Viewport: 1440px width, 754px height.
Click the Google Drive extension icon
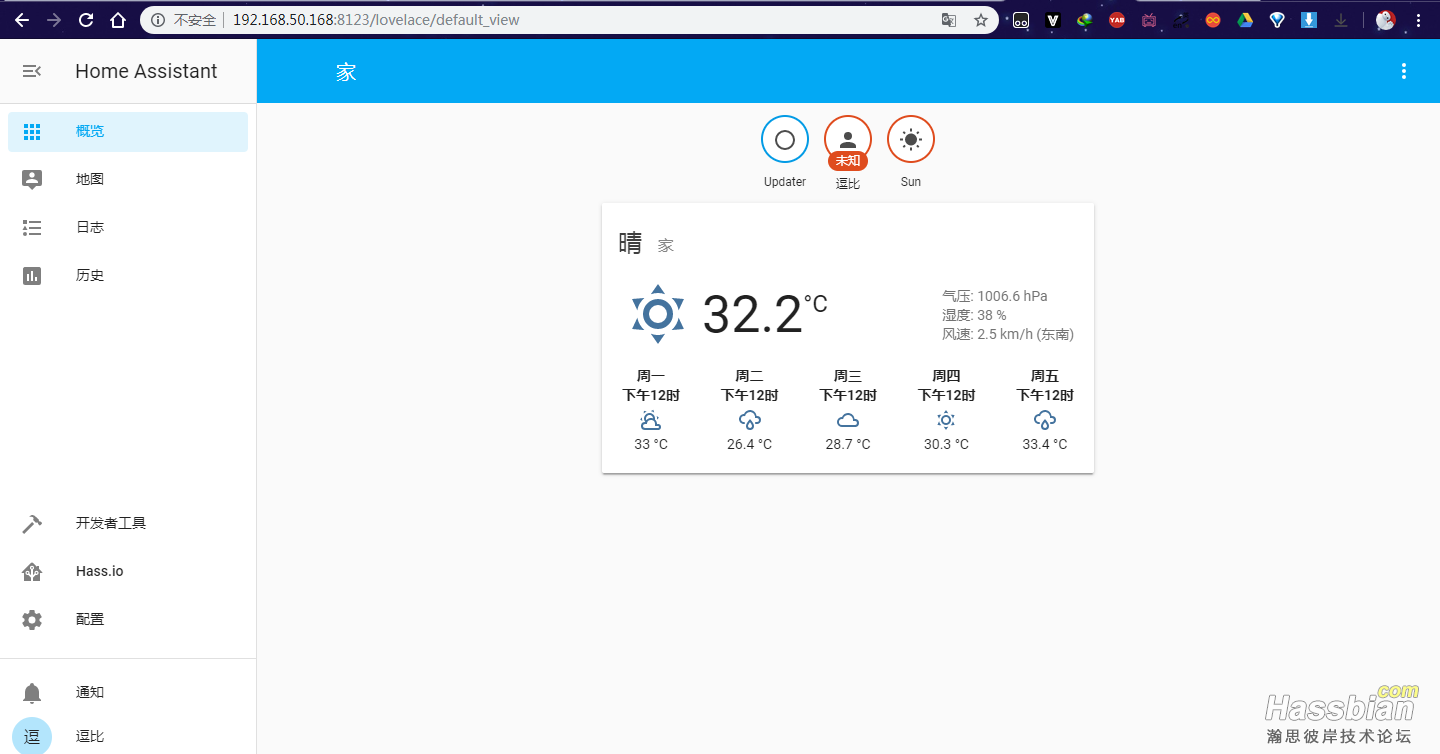[1245, 20]
